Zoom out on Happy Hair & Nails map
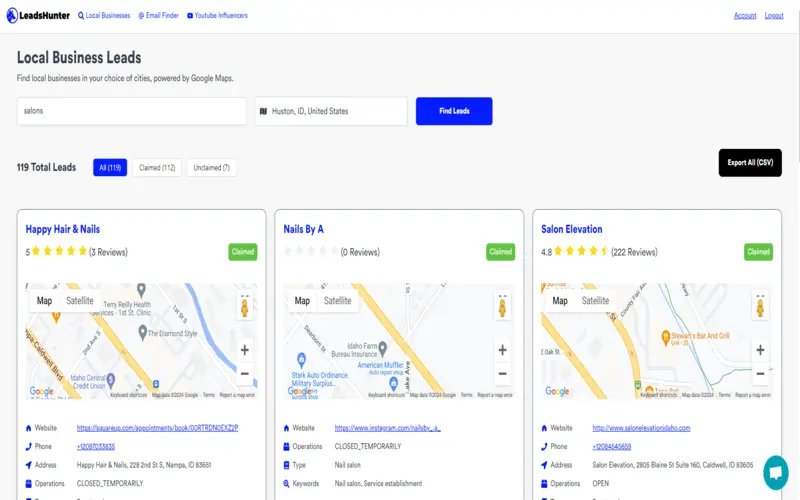 244,373
